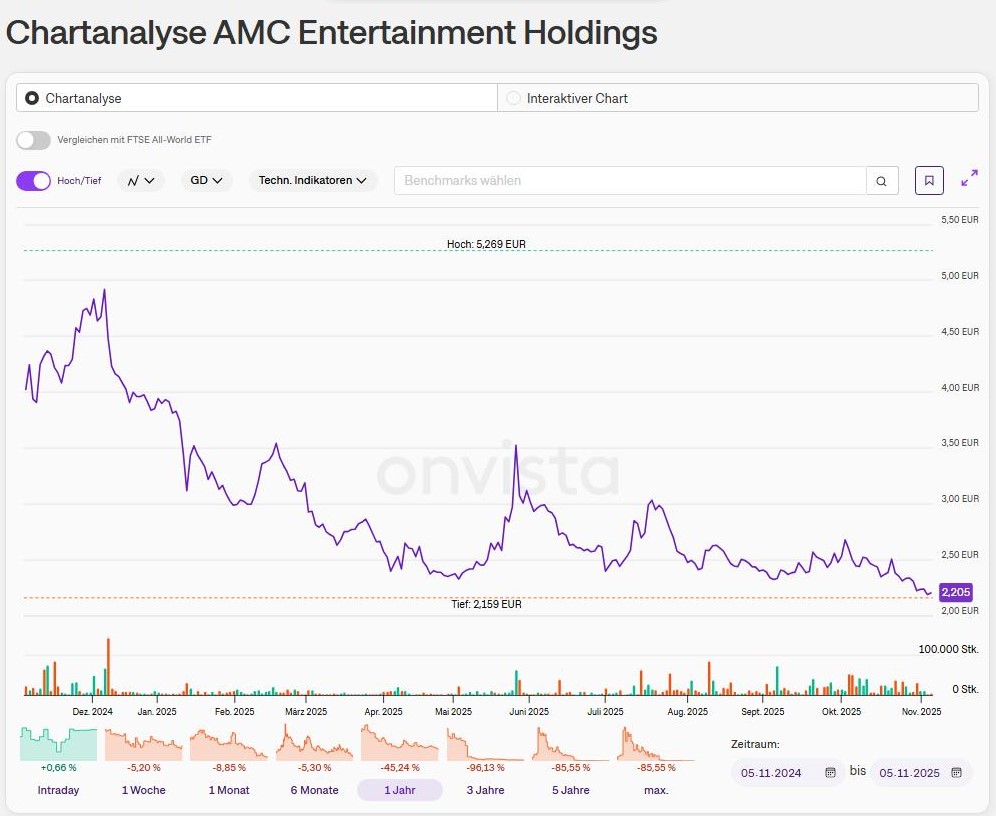996x816 pixels.
Task: Select the 5 Jahre timeframe
Action: point(571,745)
